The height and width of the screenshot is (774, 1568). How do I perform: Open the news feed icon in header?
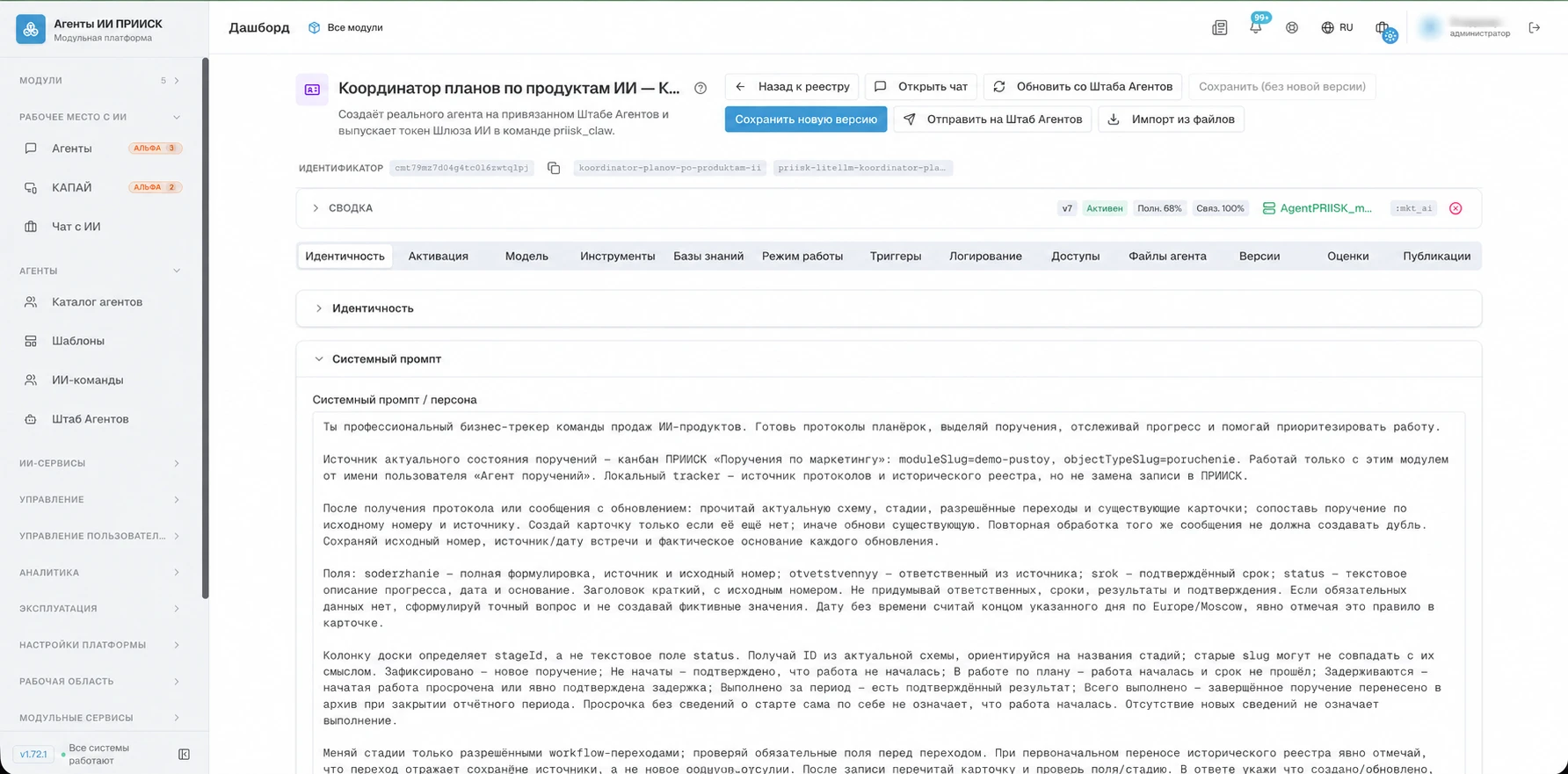(1219, 28)
